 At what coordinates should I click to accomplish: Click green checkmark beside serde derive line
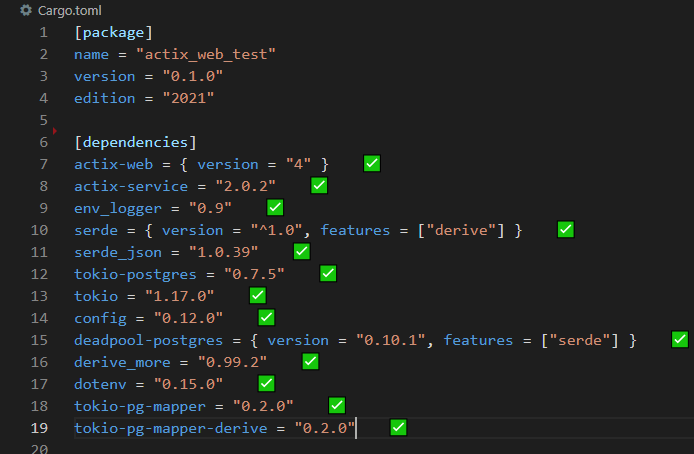pos(566,229)
